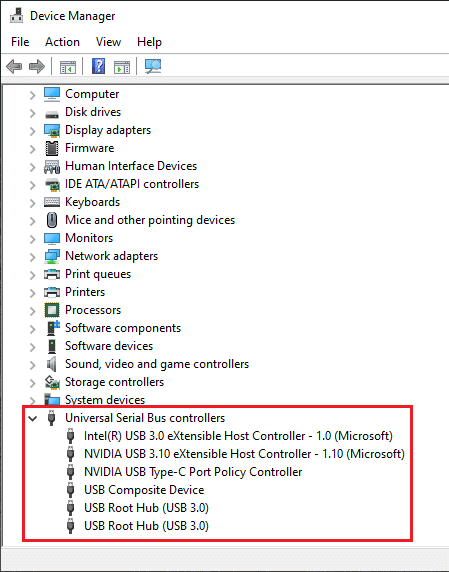The width and height of the screenshot is (449, 572).
Task: Select the Processors chip icon
Action: [52, 310]
